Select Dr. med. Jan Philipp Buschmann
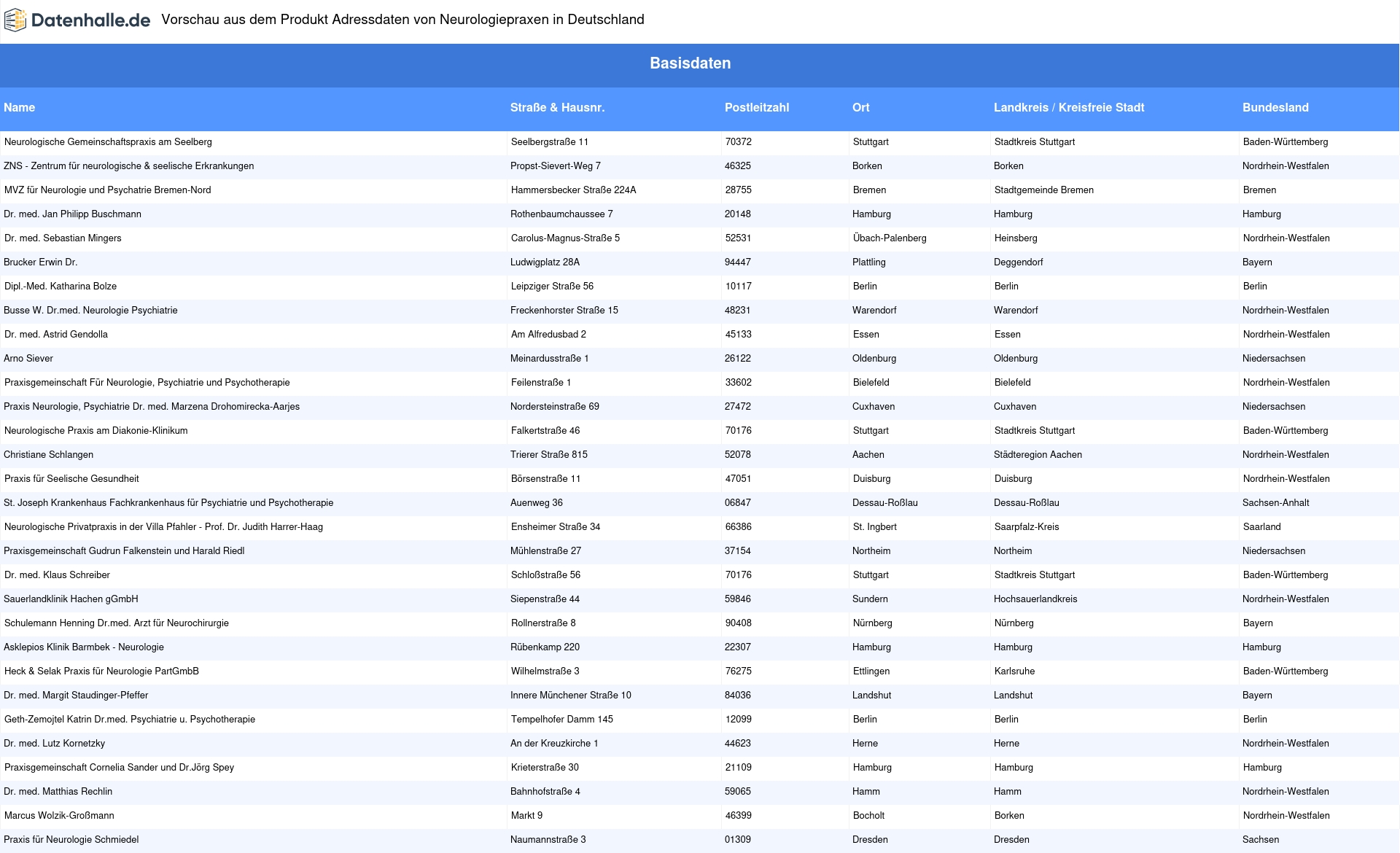Screen dimensions: 1400x853 [72, 214]
